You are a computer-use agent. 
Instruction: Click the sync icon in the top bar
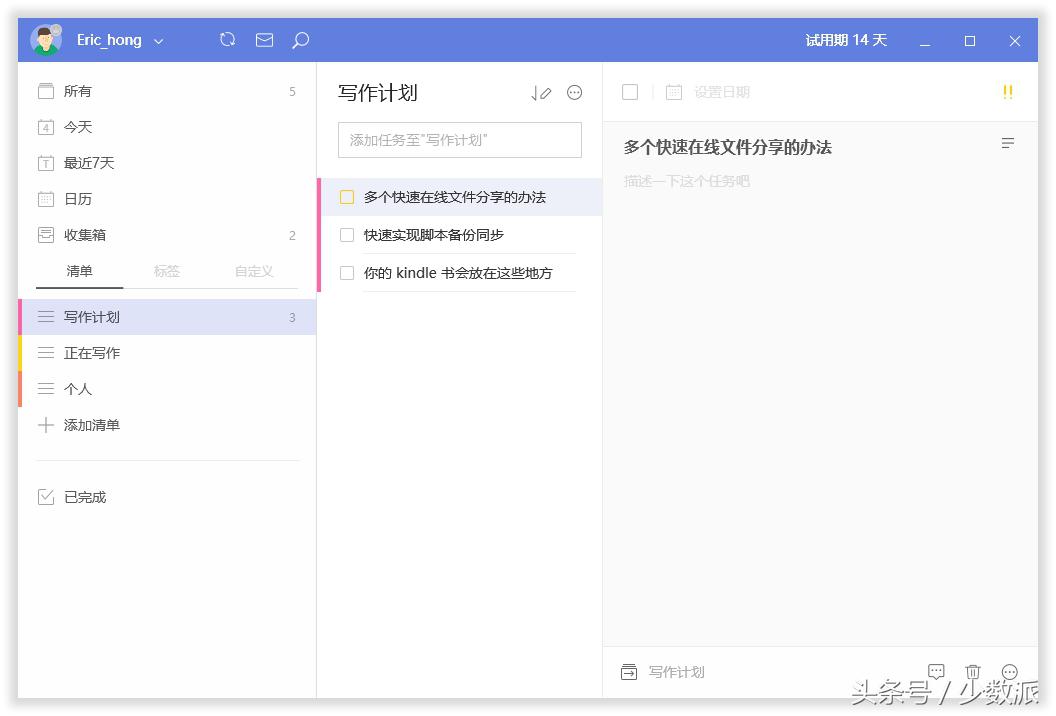pos(228,40)
